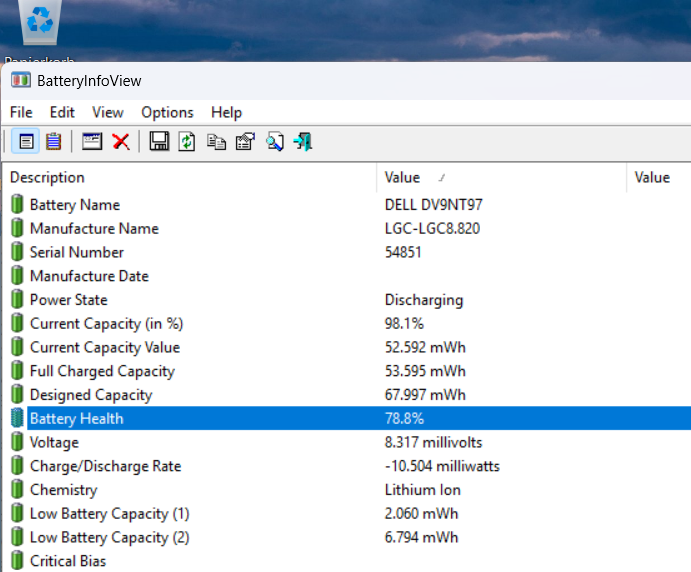Click the serial number value 54851
The width and height of the screenshot is (691, 572).
(403, 252)
